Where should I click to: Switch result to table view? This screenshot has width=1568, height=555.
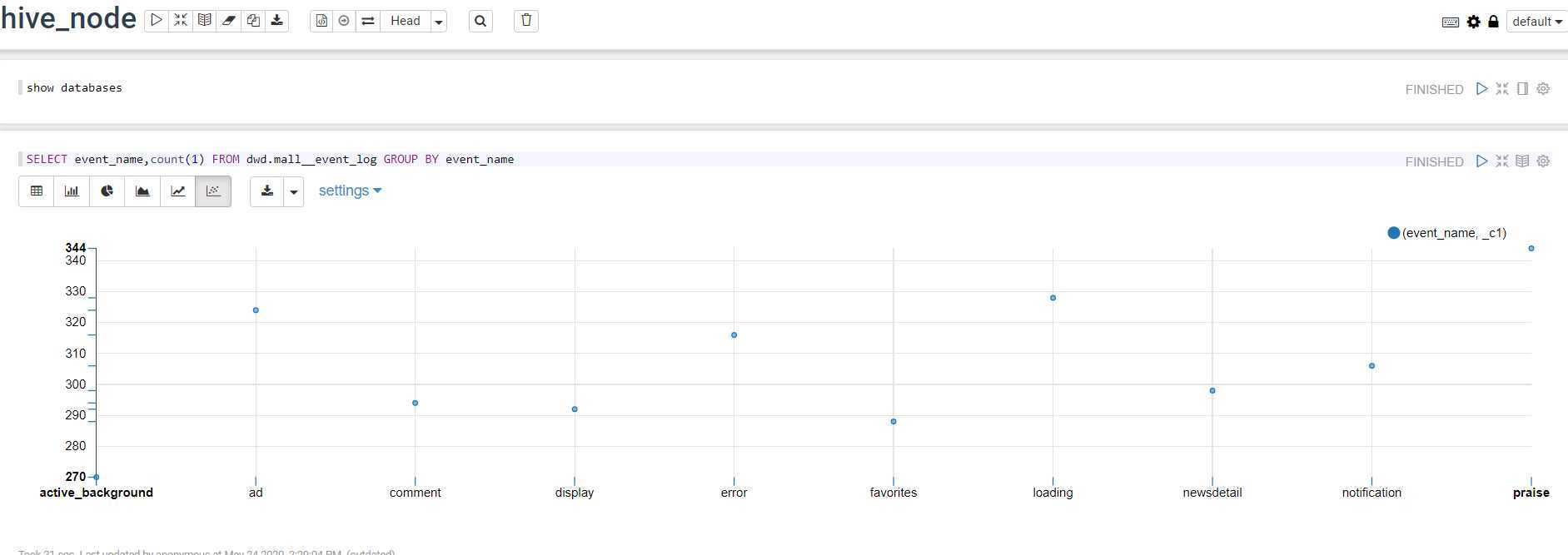[x=37, y=191]
